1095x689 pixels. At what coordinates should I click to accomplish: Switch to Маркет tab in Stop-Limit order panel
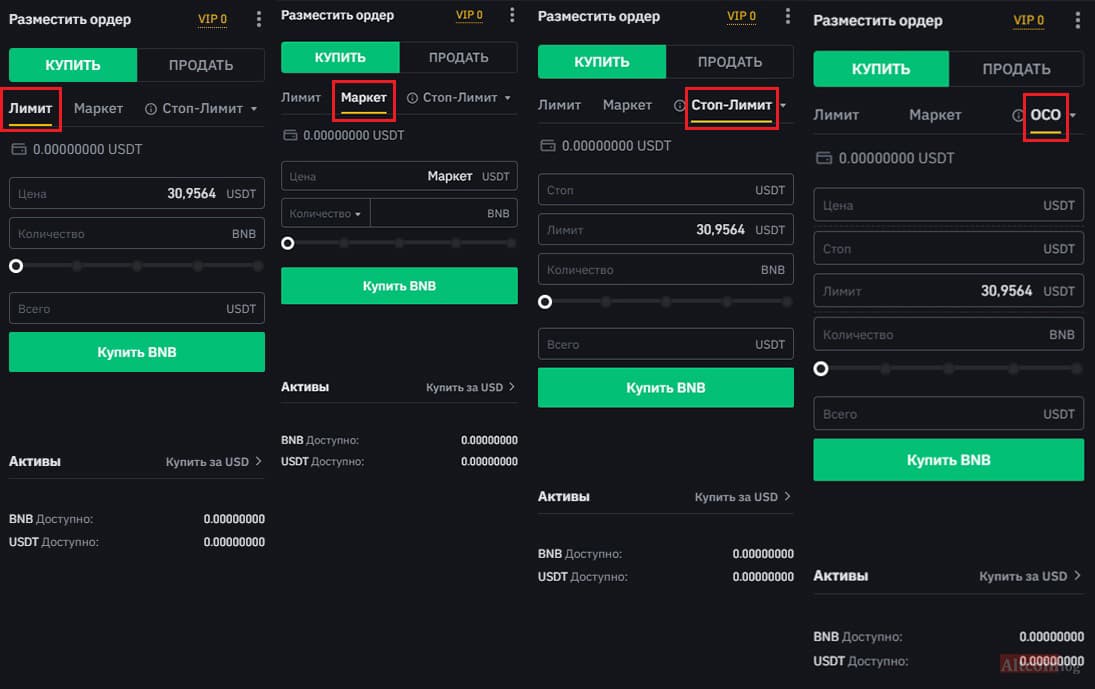(627, 105)
